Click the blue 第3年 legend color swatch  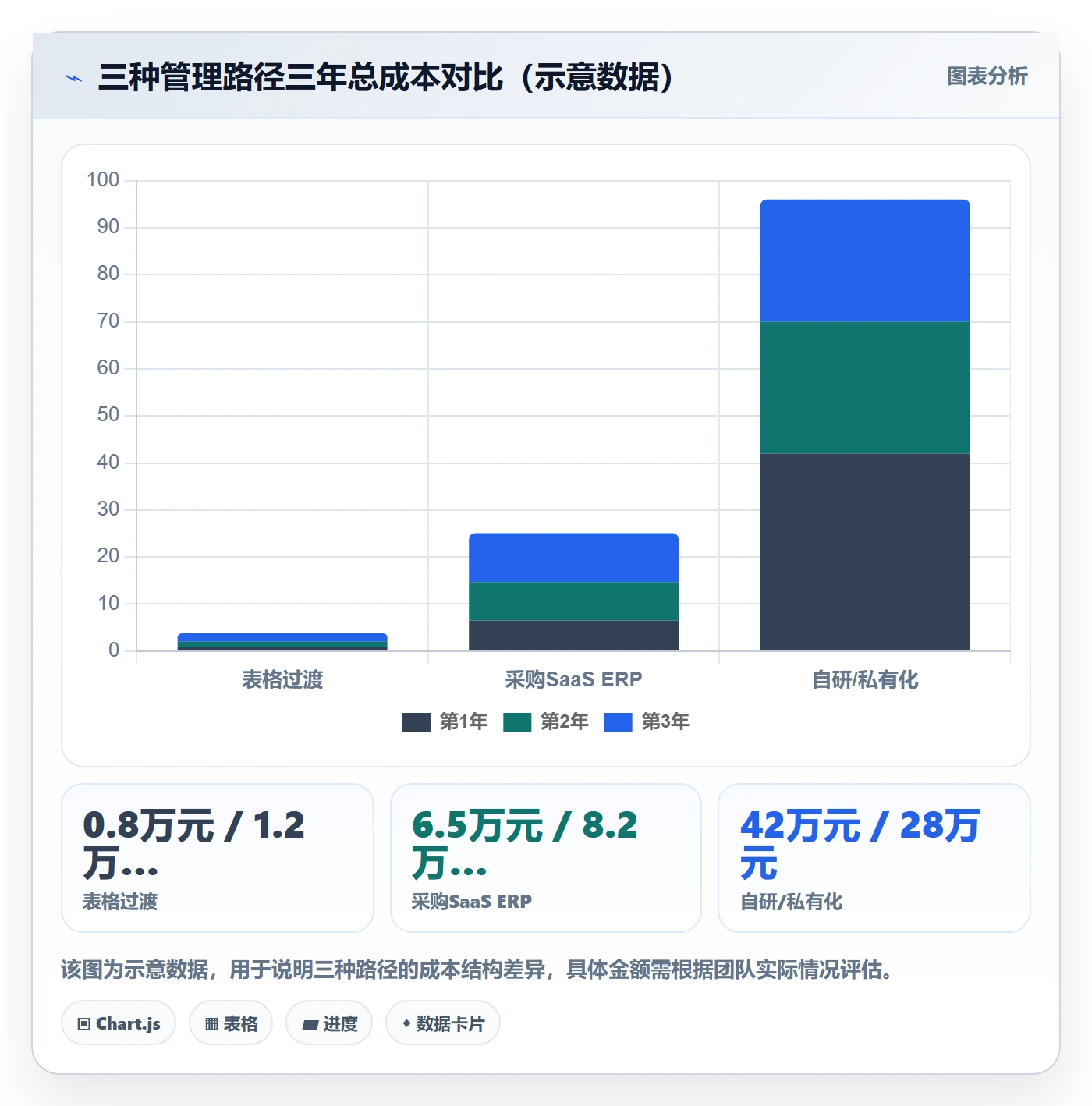[618, 722]
